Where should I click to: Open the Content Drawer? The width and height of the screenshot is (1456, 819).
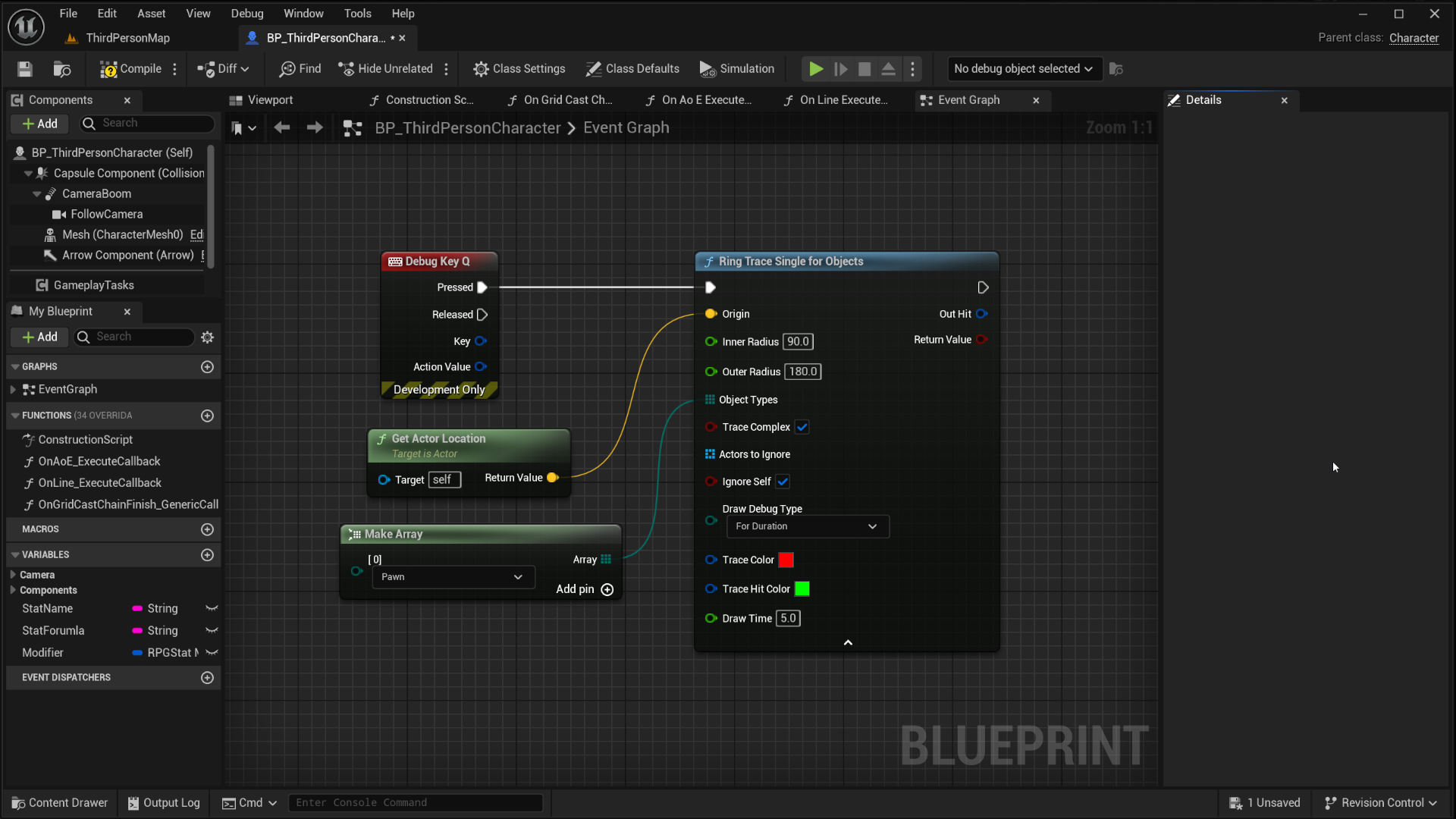(x=61, y=803)
